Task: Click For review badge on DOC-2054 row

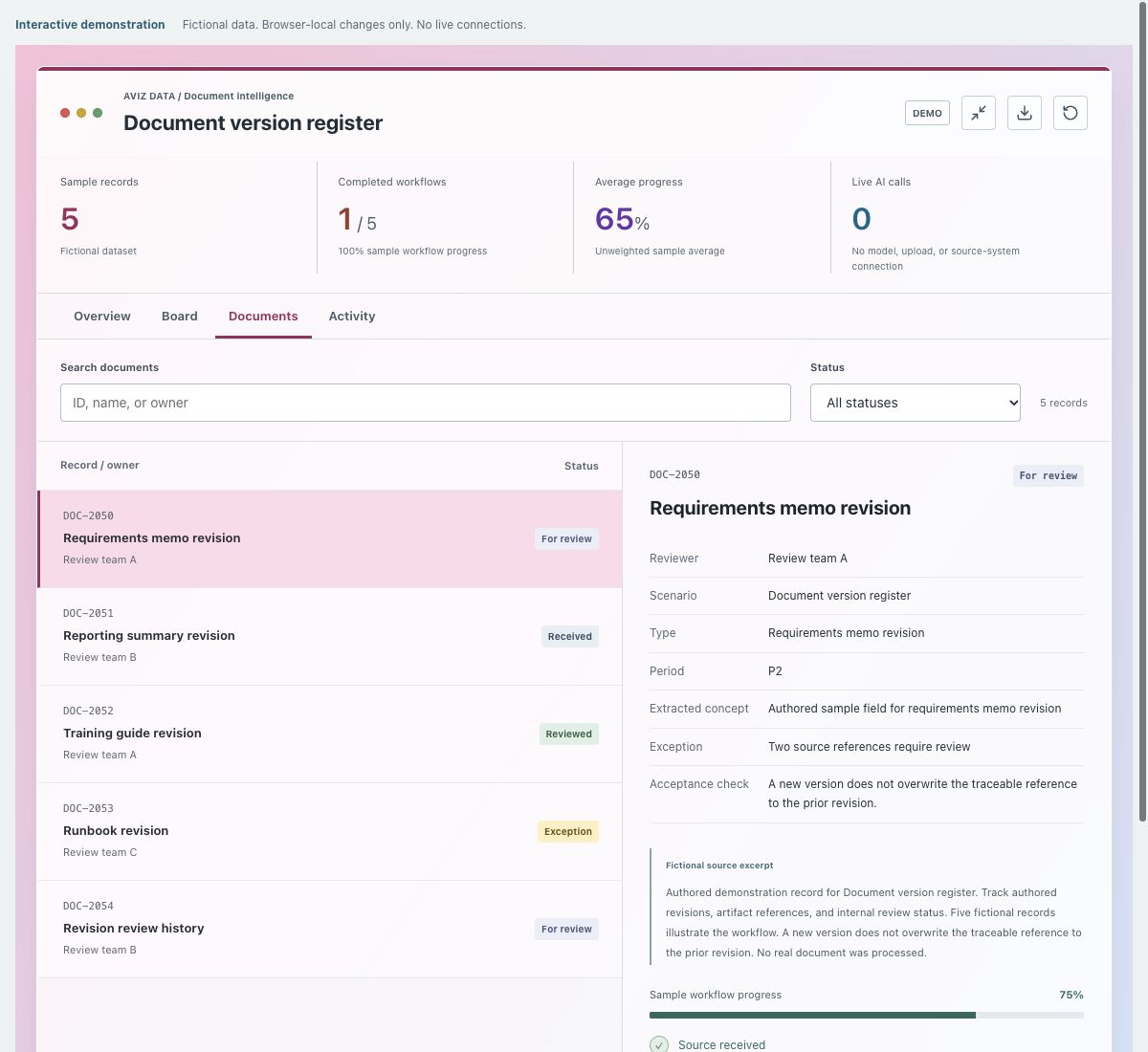Action: 566,930
